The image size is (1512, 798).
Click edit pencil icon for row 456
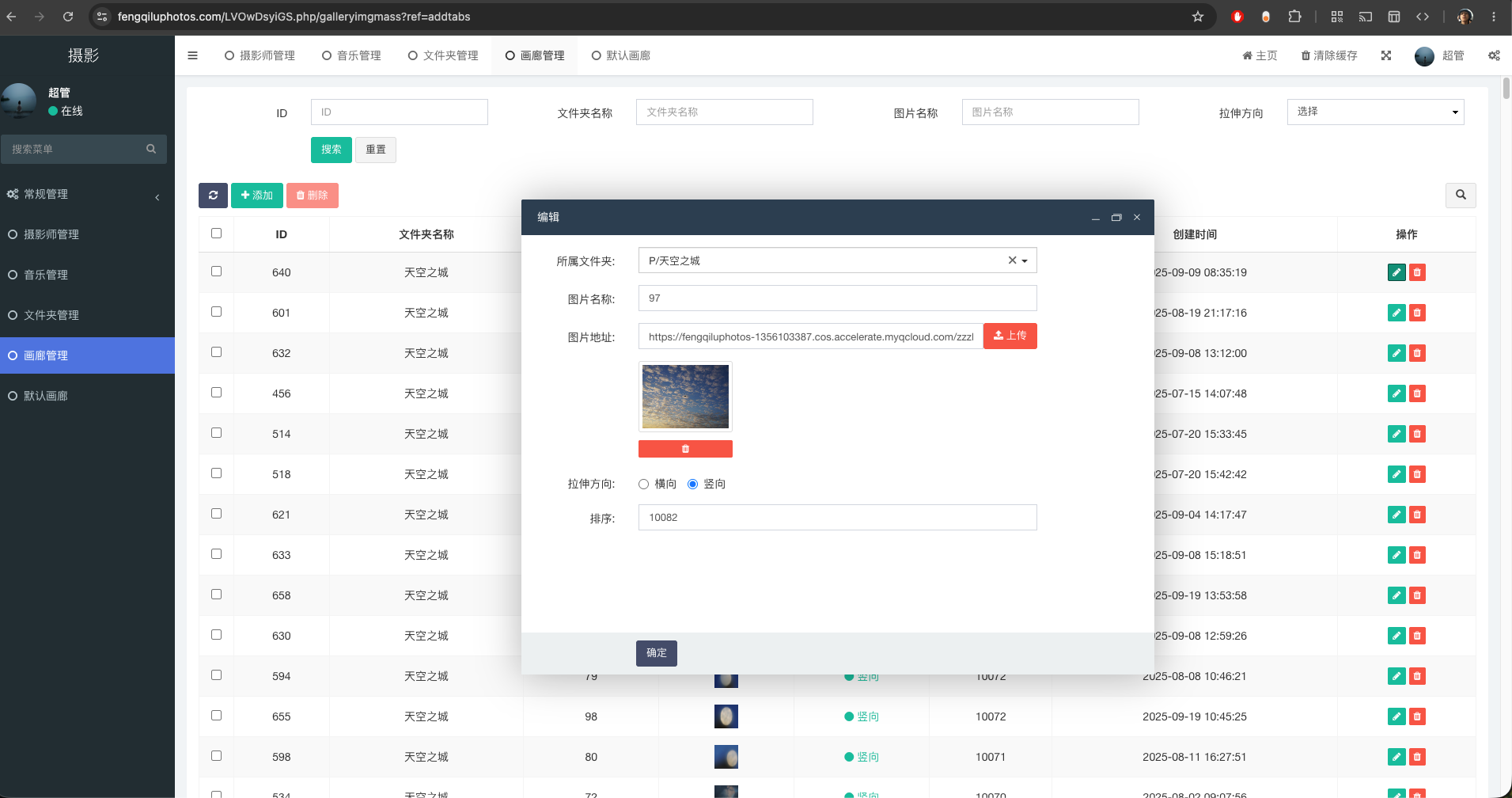(1396, 393)
